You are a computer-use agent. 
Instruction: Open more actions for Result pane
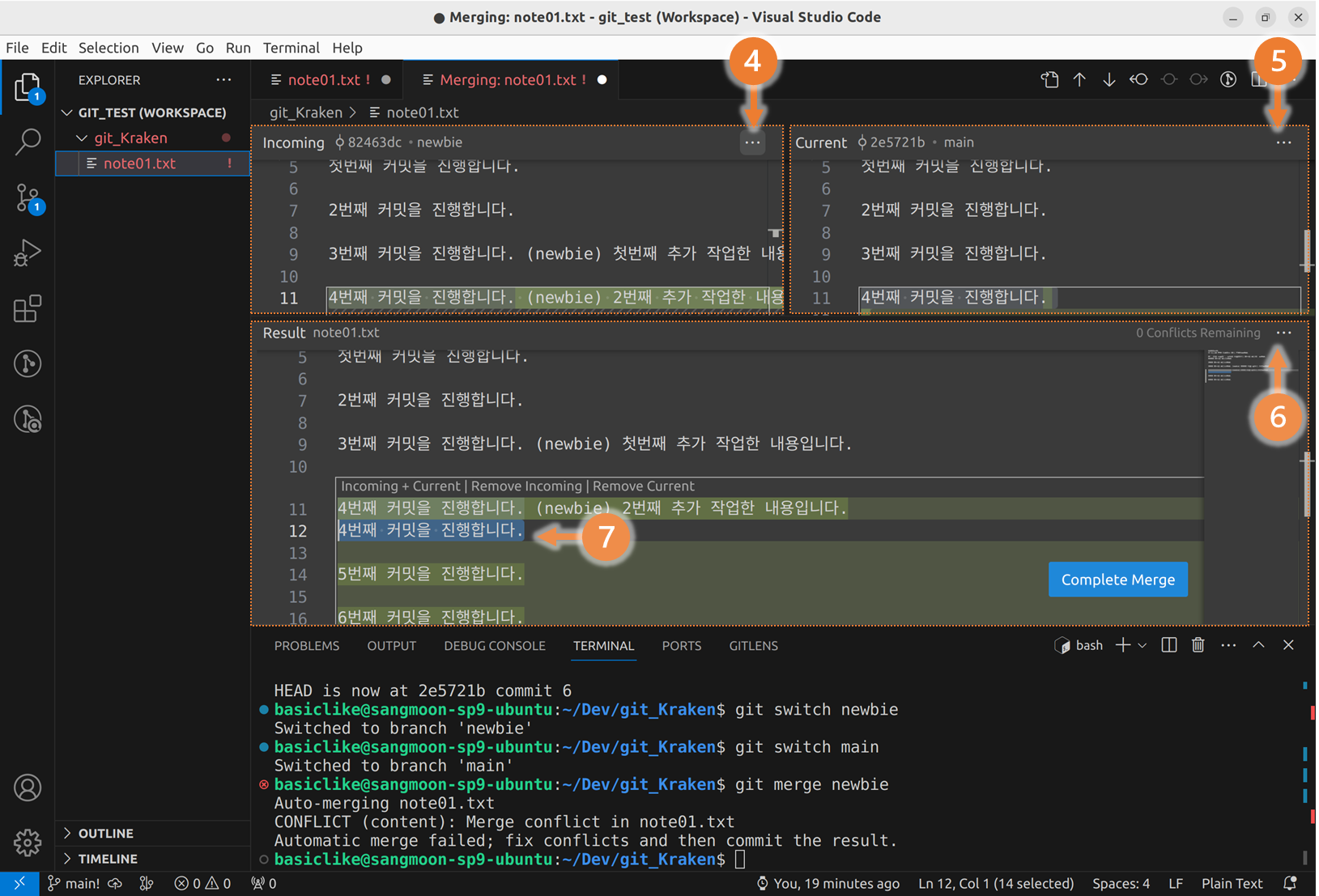(x=1283, y=333)
